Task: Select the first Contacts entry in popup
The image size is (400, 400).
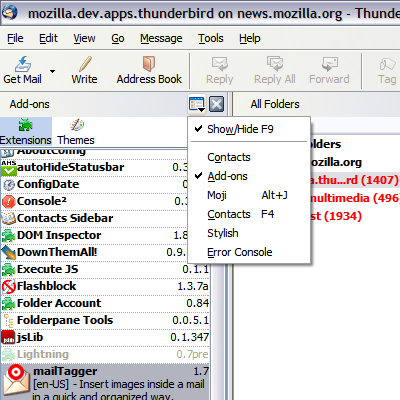Action: [249, 157]
